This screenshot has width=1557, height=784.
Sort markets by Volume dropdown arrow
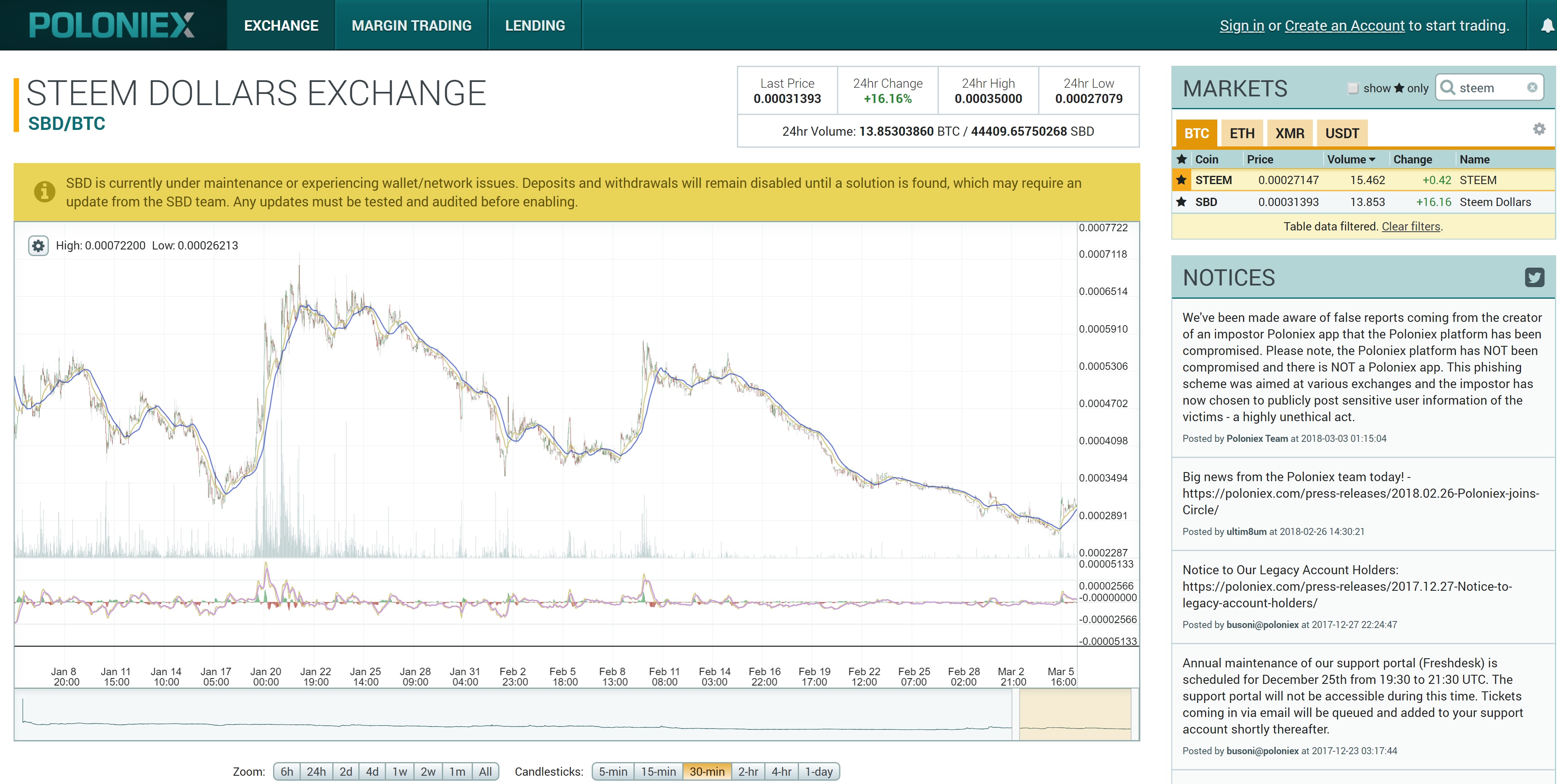click(1372, 160)
